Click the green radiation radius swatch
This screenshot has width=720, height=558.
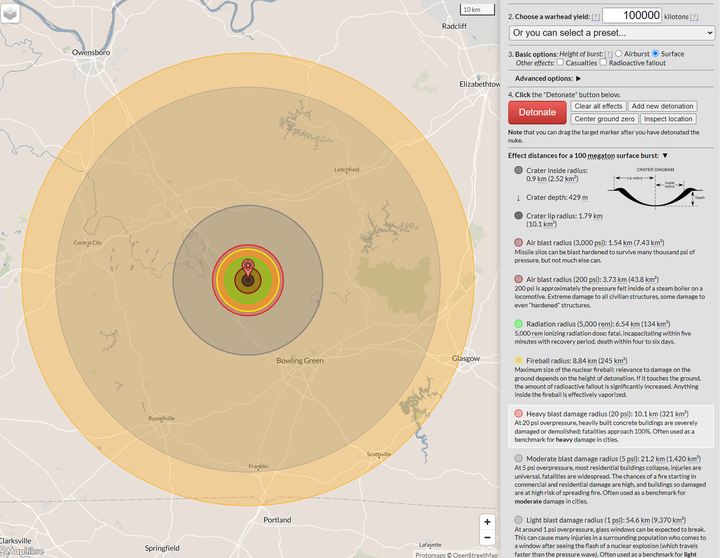518,324
